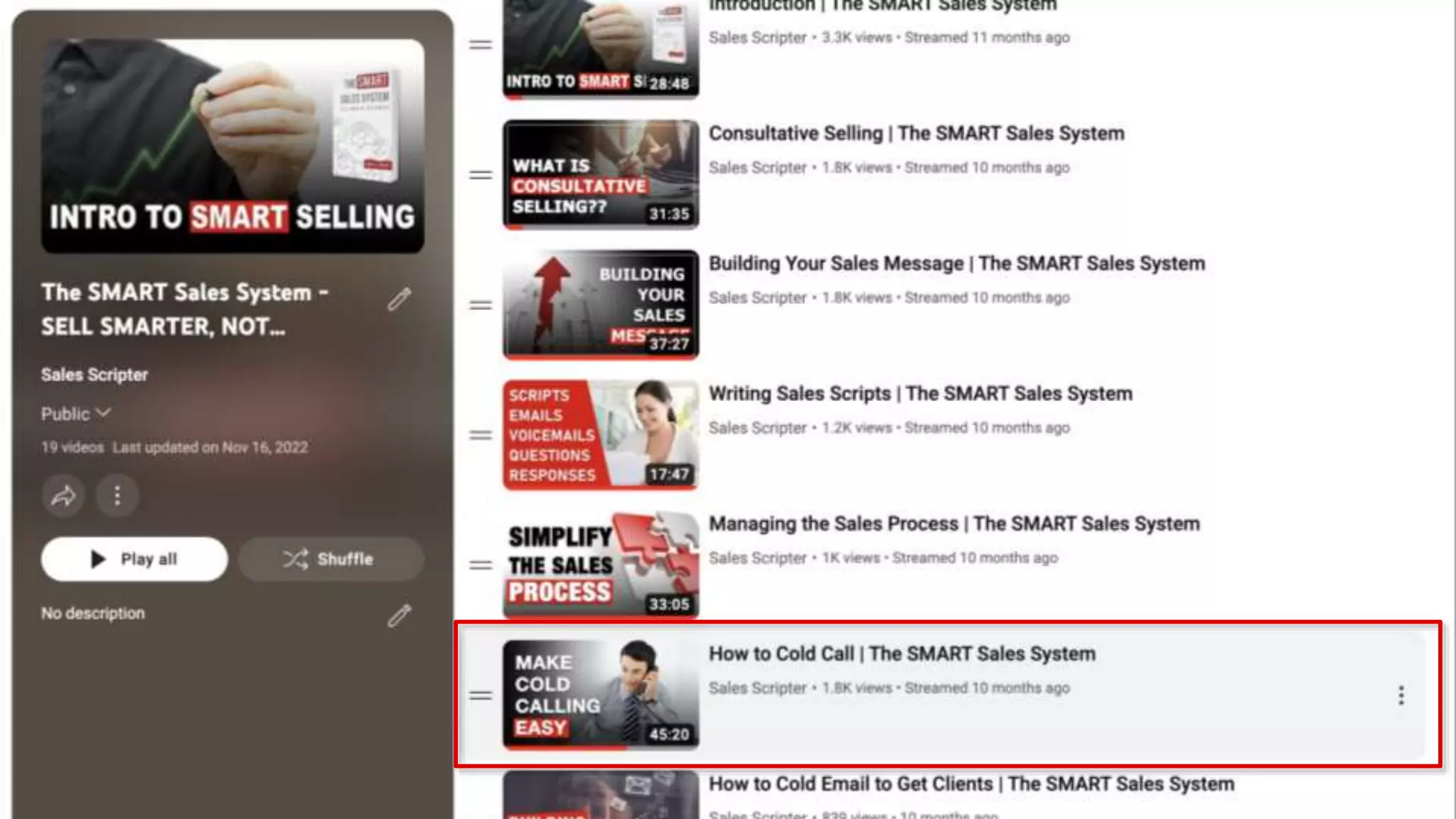Click the Intro to SMART Selling playlist cover
1456x819 pixels.
[x=232, y=146]
